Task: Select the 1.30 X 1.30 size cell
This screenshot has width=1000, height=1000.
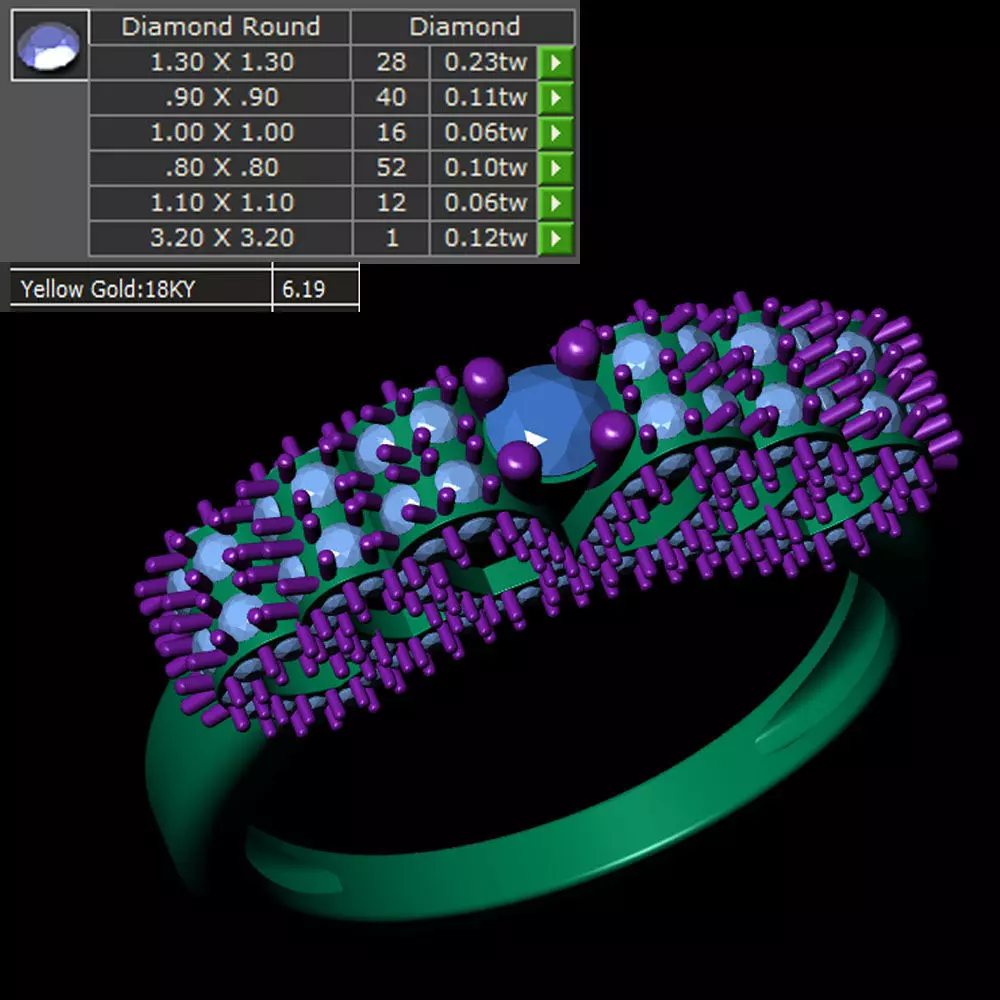Action: click(x=221, y=62)
